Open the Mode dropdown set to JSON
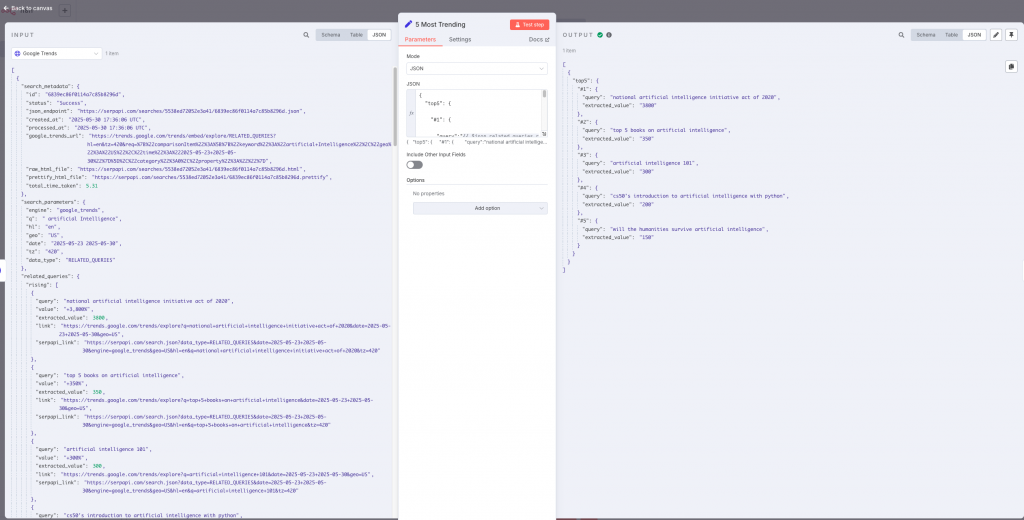This screenshot has height=520, width=1024. [x=477, y=69]
